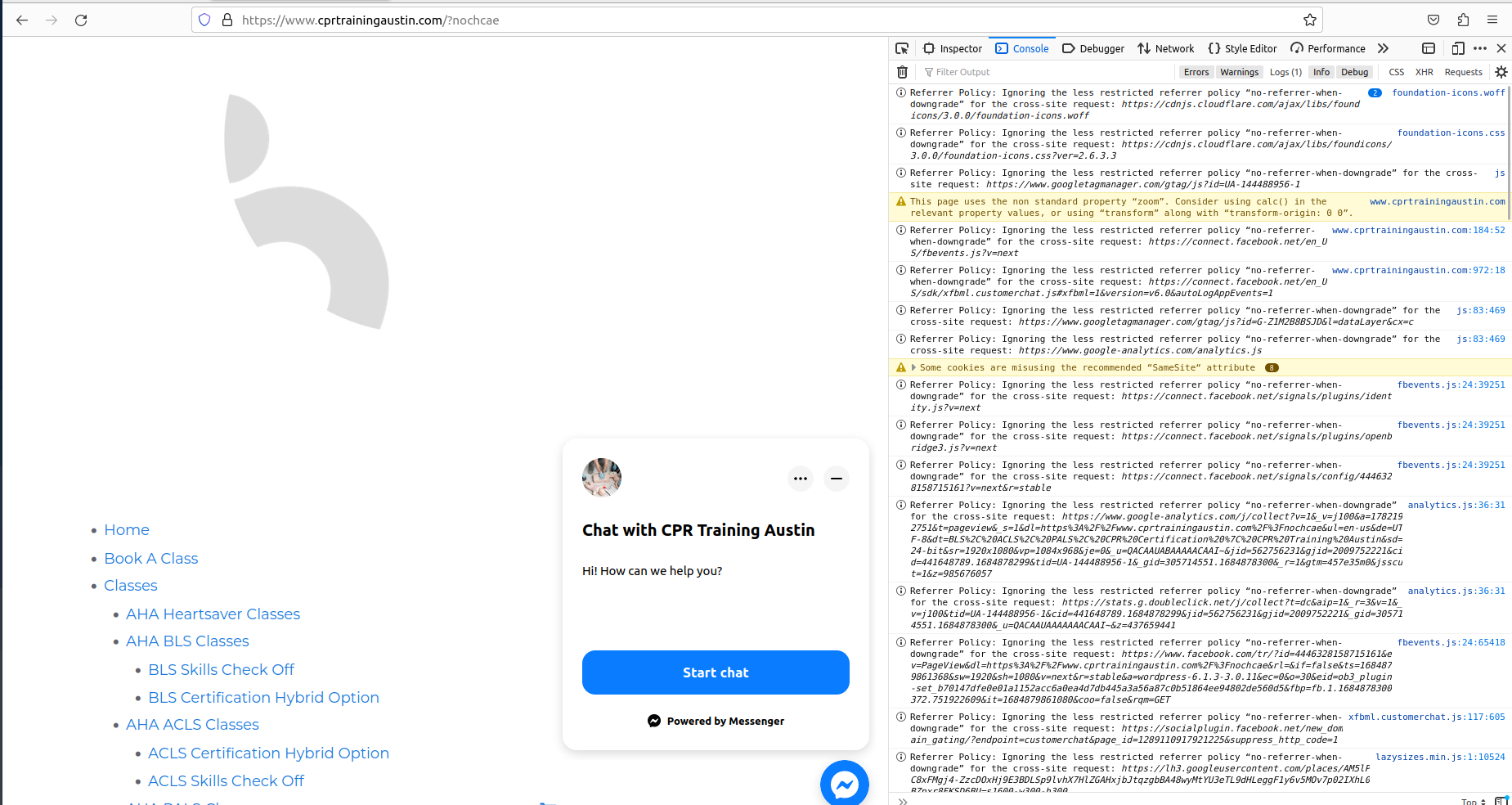Focus the Filter Output field

pyautogui.click(x=1047, y=72)
